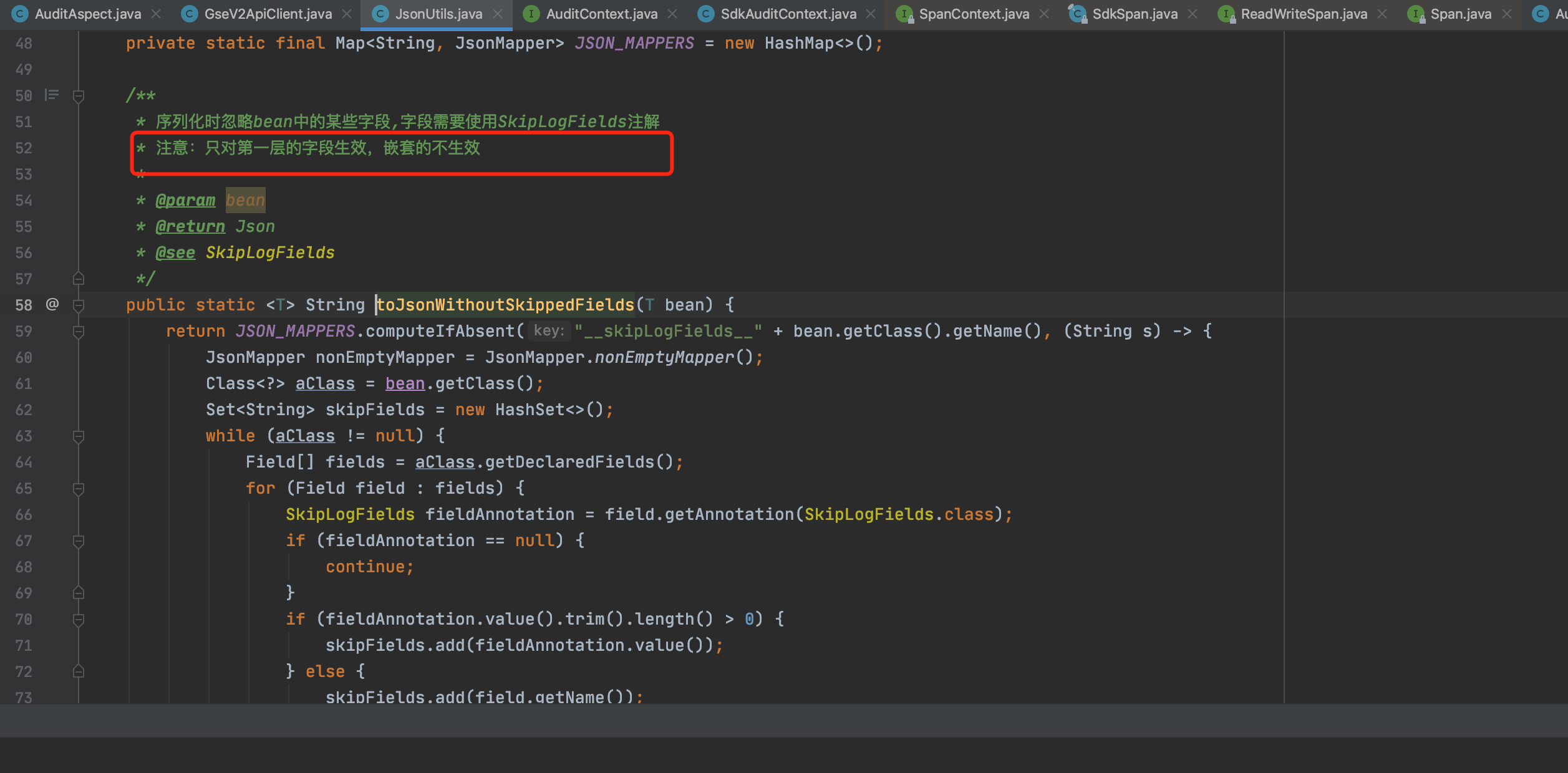The width and height of the screenshot is (1568, 773).
Task: Click the comment adjustment icon next to line 50
Action: 51,95
